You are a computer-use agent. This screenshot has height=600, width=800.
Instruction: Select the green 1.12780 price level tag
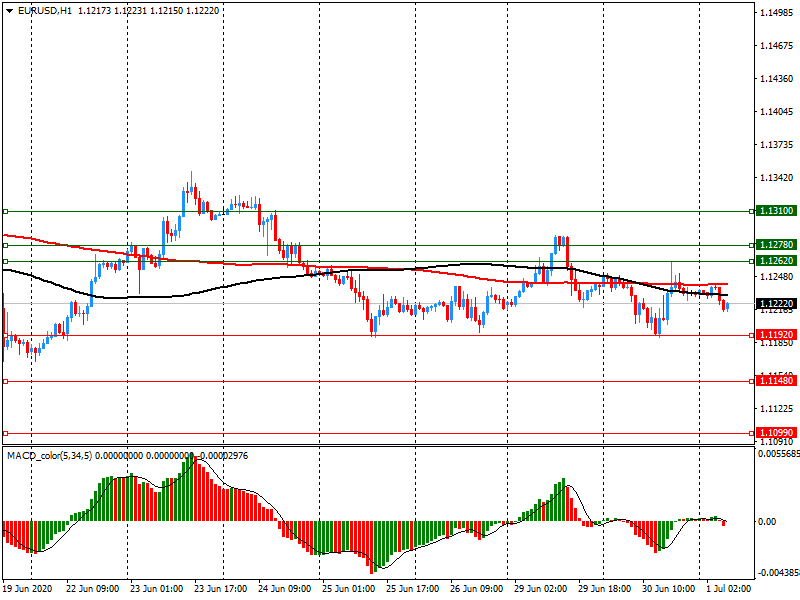(x=777, y=245)
